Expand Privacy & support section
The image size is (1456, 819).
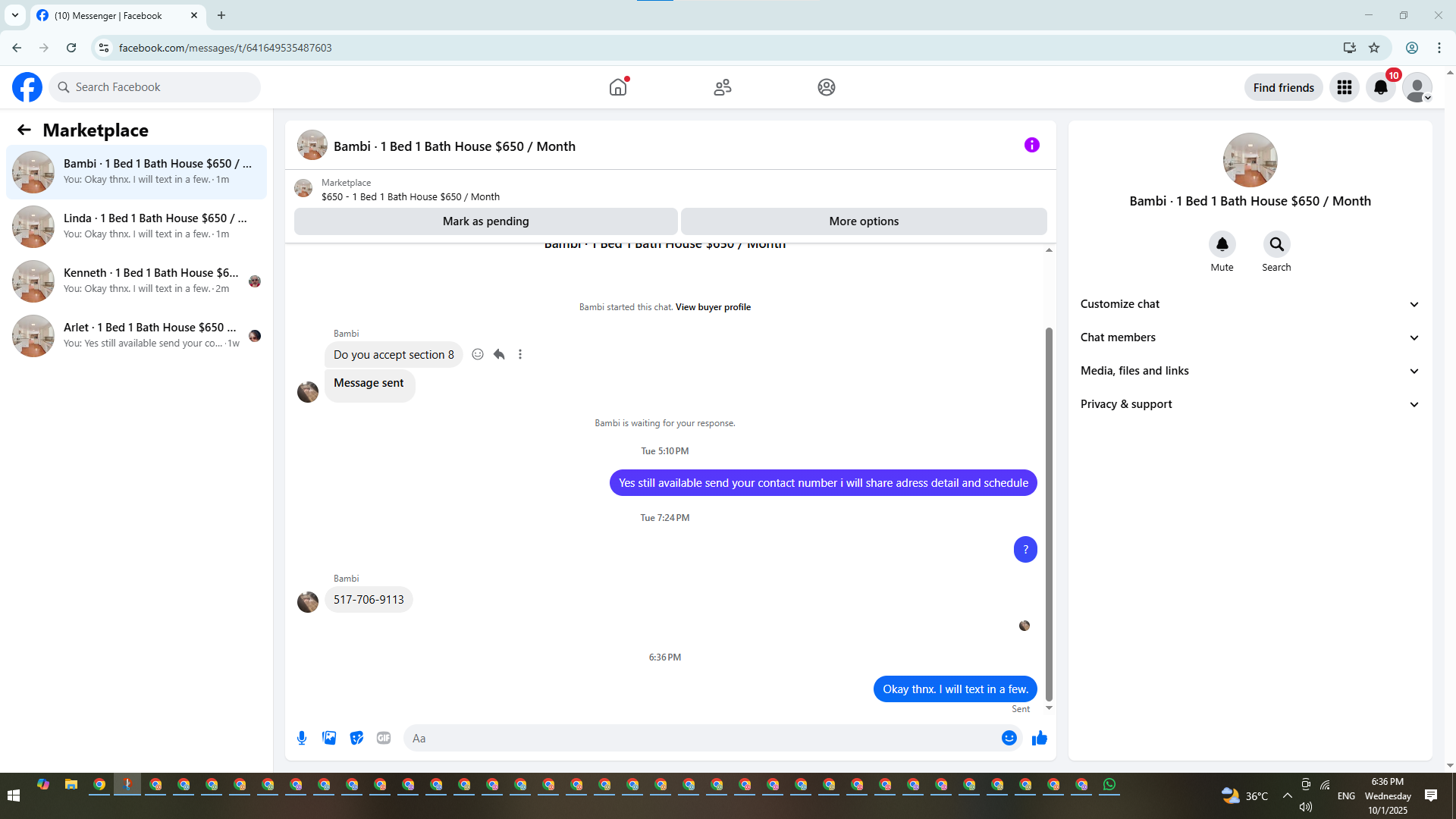pyautogui.click(x=1250, y=404)
